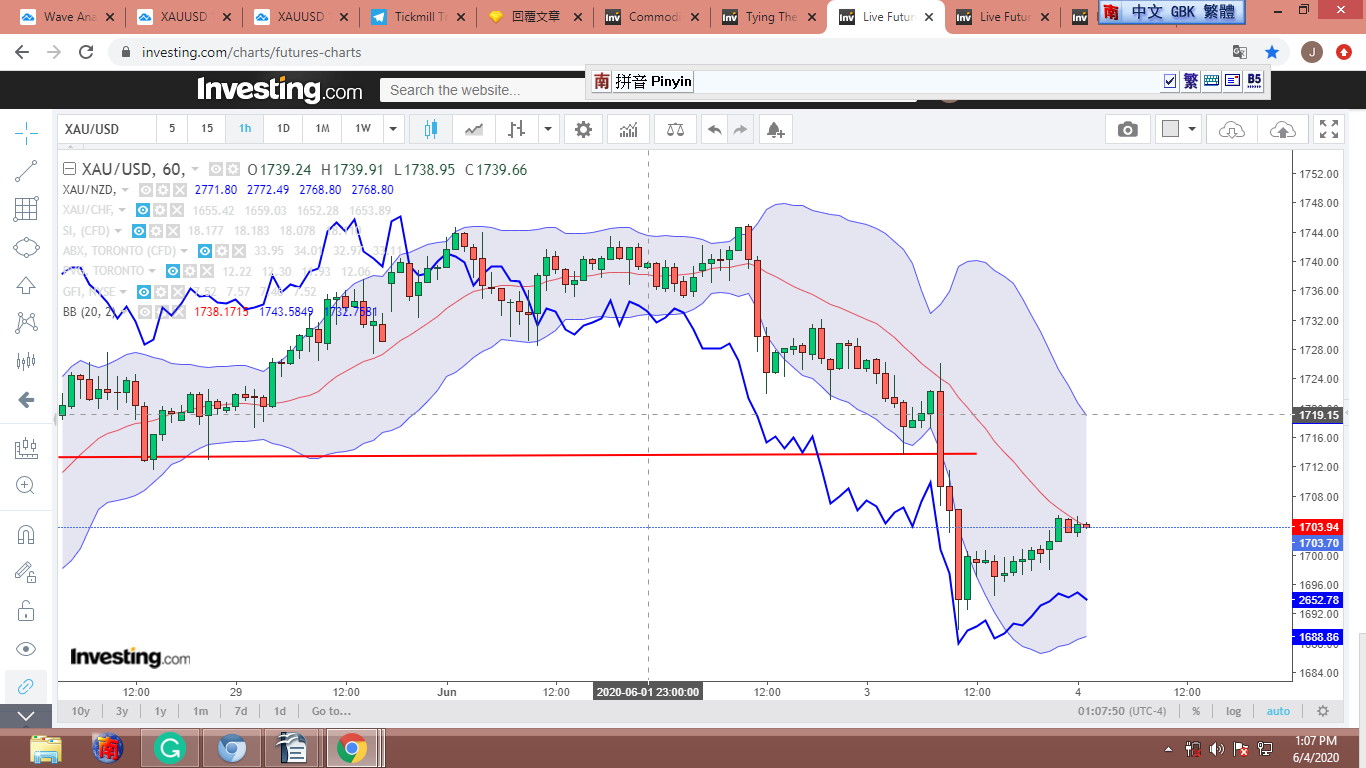Image resolution: width=1366 pixels, height=768 pixels.
Task: Open chart settings gear in top toolbar
Action: point(583,129)
